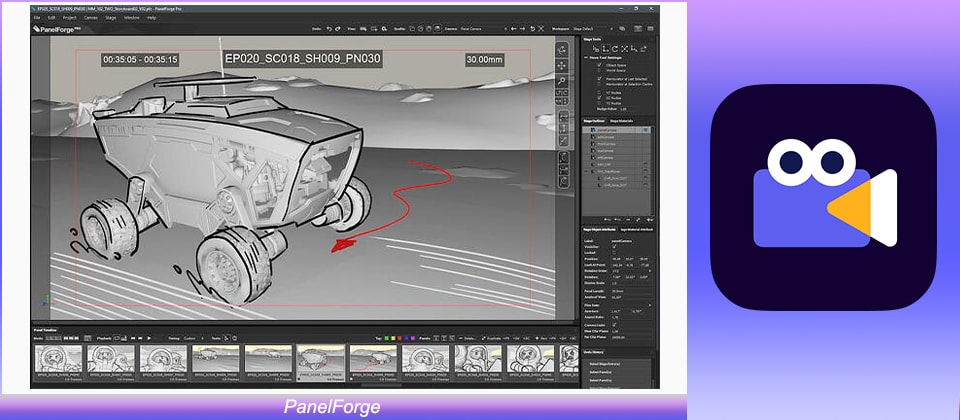The width and height of the screenshot is (960, 420).
Task: Switch to Stage Object Attributes tab
Action: coord(599,230)
